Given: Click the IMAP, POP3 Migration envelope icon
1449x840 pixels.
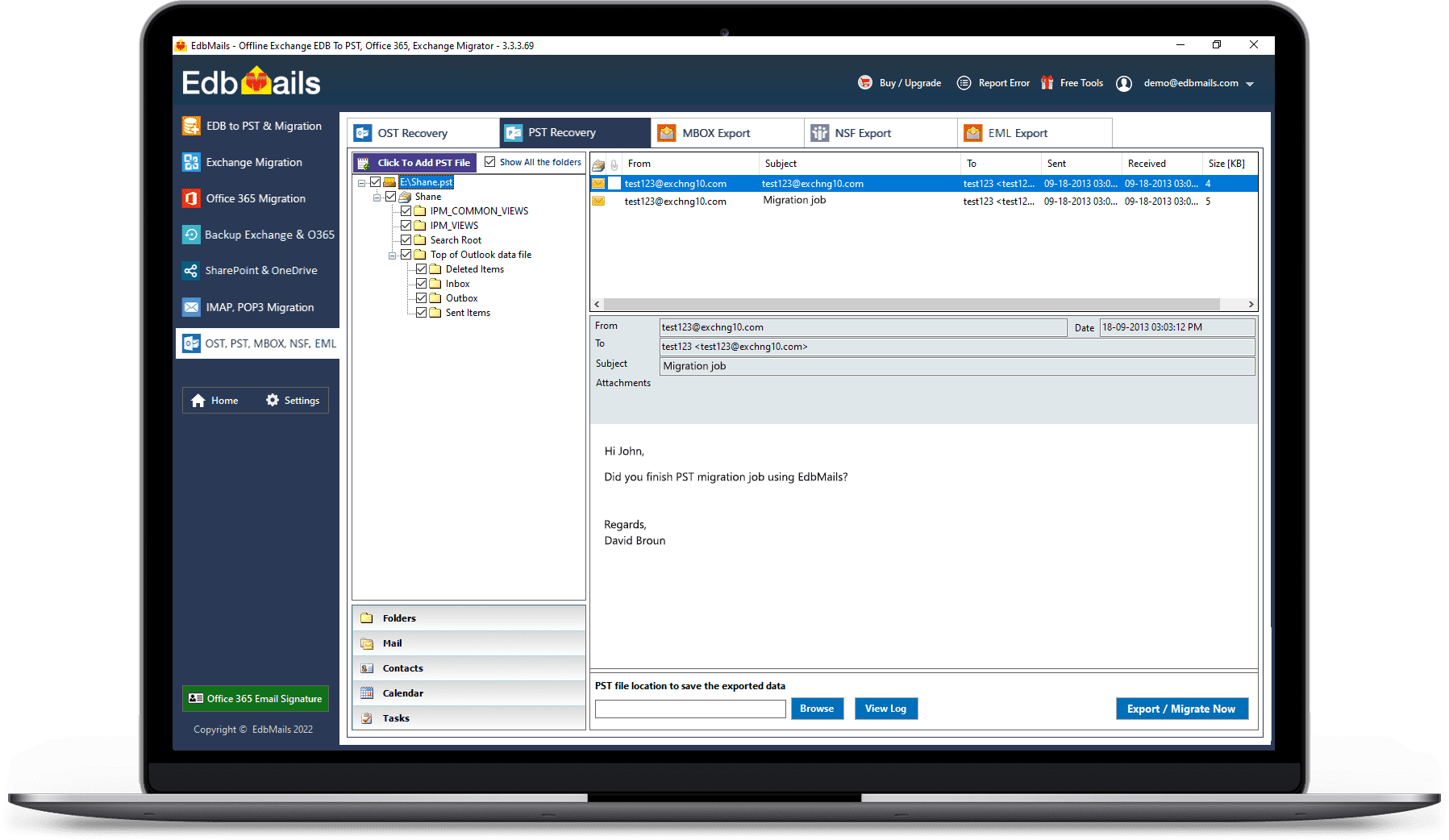Looking at the screenshot, I should 191,307.
